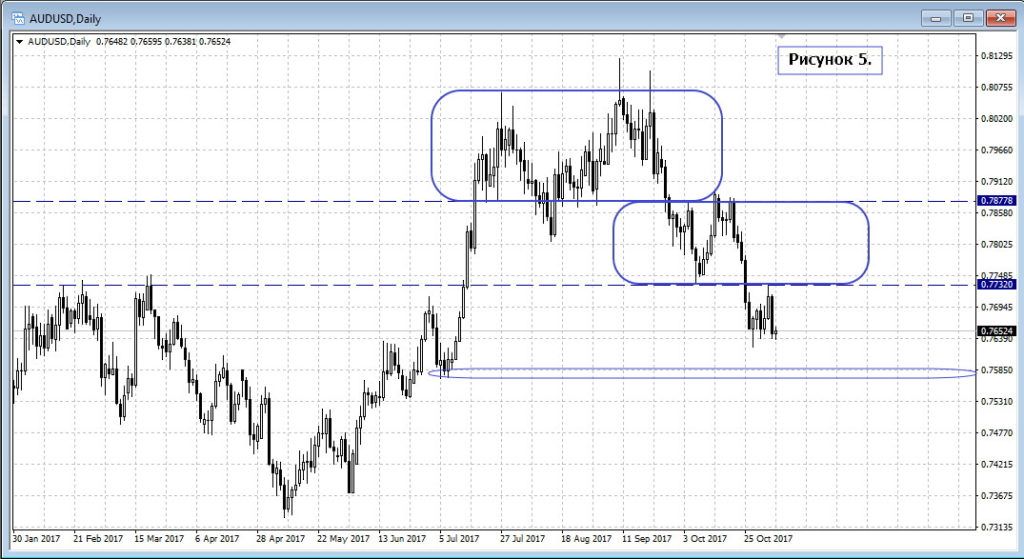Screen dimensions: 1024x559
Task: Click the small triangle before AUDUSD,Daily chart label
Action: [20, 41]
